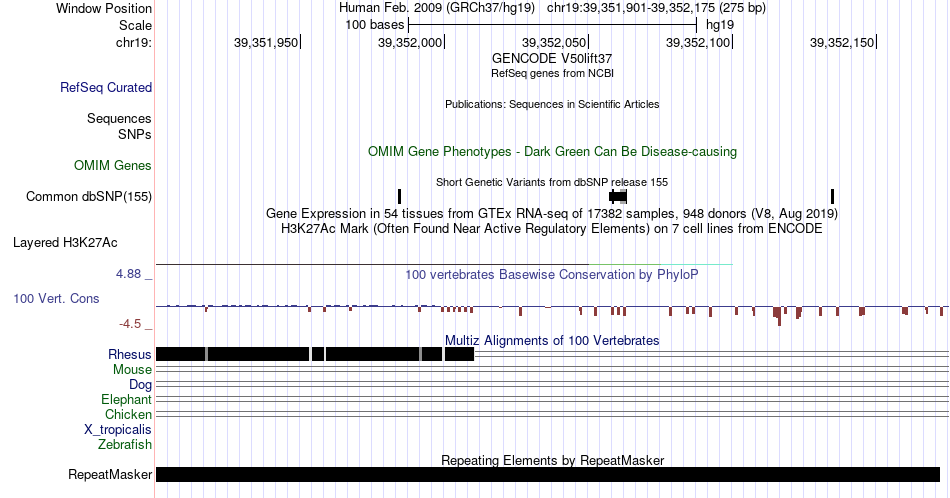Click the 39,352,000 ruler position
The height and width of the screenshot is (498, 950).
[410, 42]
